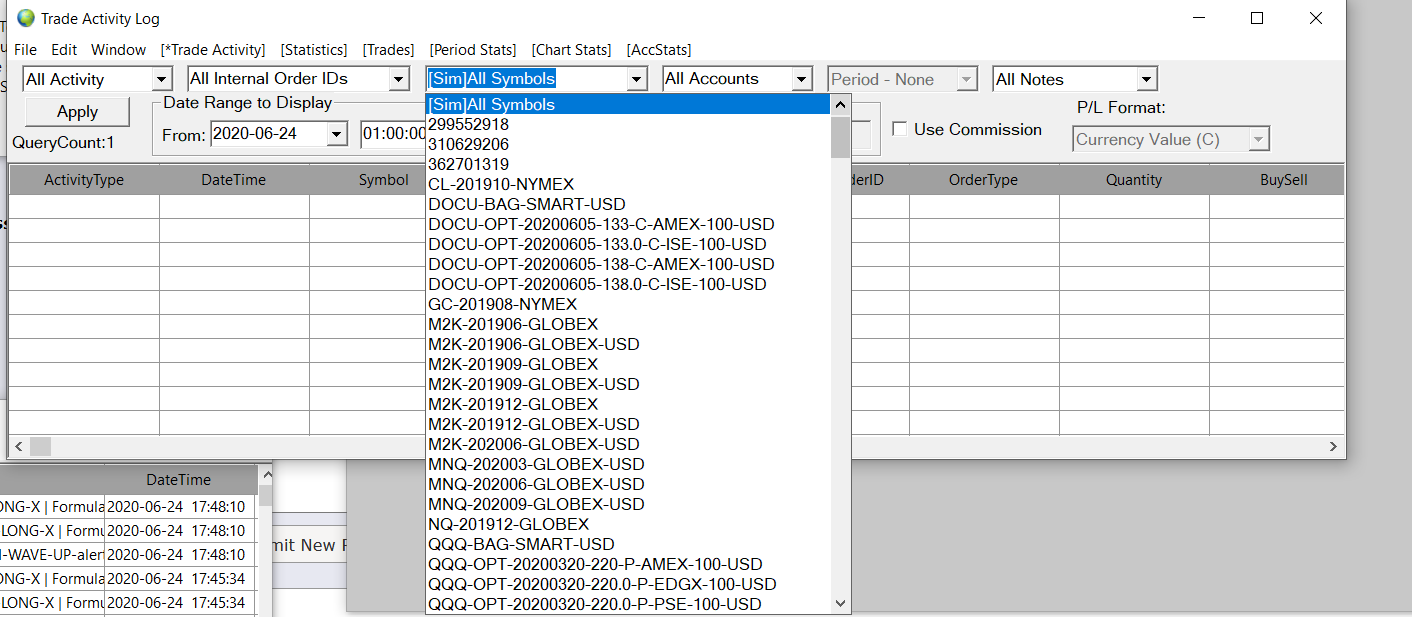Choose NQ-201912-GLOBEX from the symbol list

pyautogui.click(x=628, y=524)
